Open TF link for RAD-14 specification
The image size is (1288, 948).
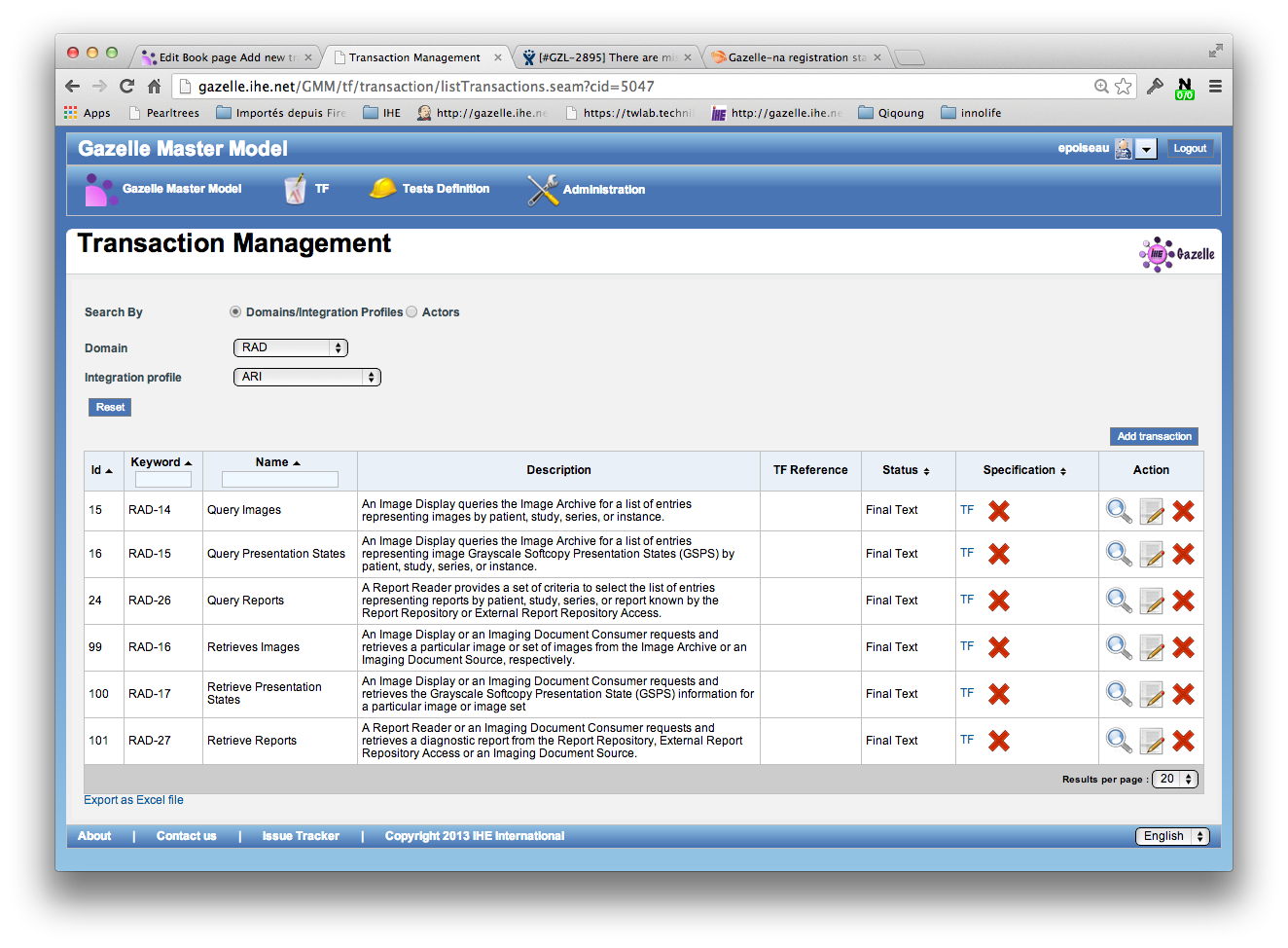pyautogui.click(x=967, y=510)
